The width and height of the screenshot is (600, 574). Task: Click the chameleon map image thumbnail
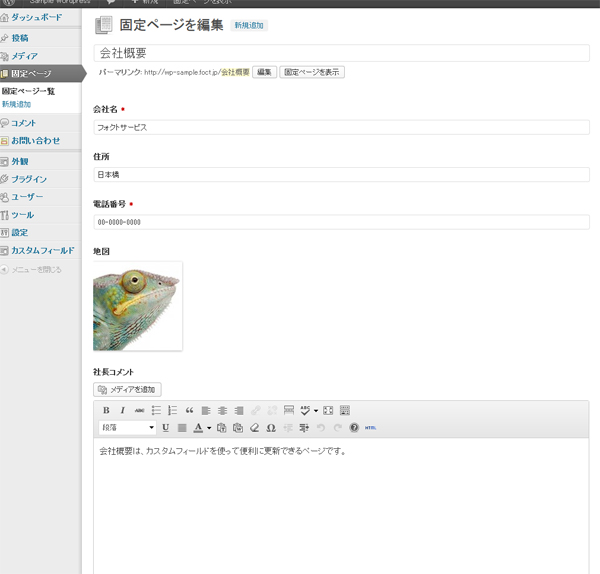click(x=138, y=306)
